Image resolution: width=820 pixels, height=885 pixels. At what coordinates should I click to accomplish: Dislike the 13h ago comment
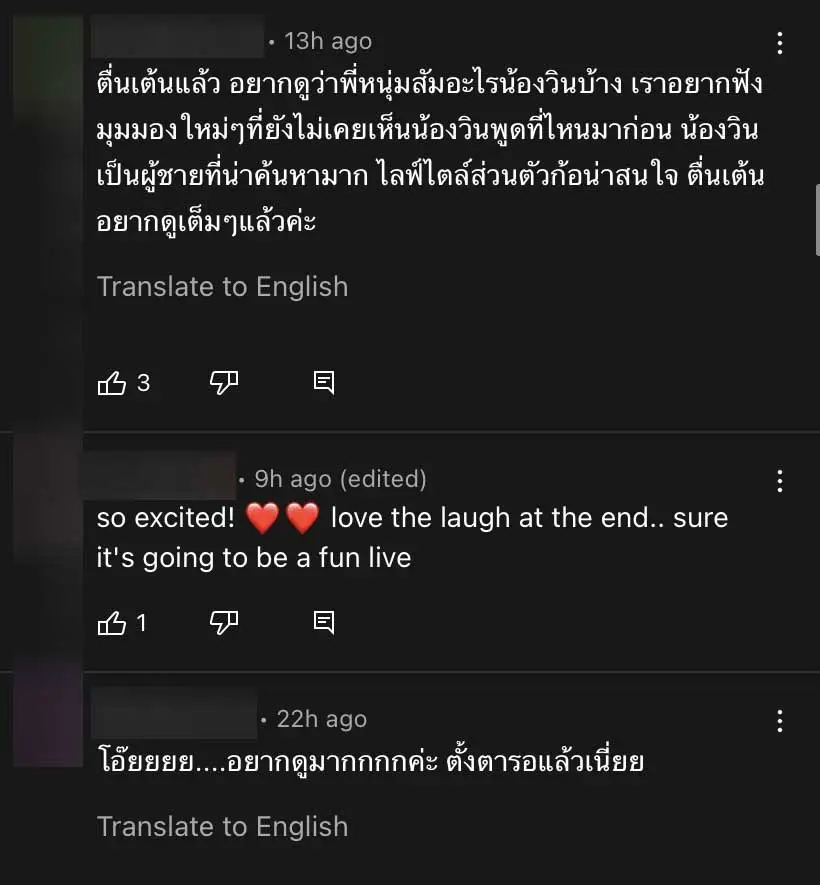pos(224,383)
